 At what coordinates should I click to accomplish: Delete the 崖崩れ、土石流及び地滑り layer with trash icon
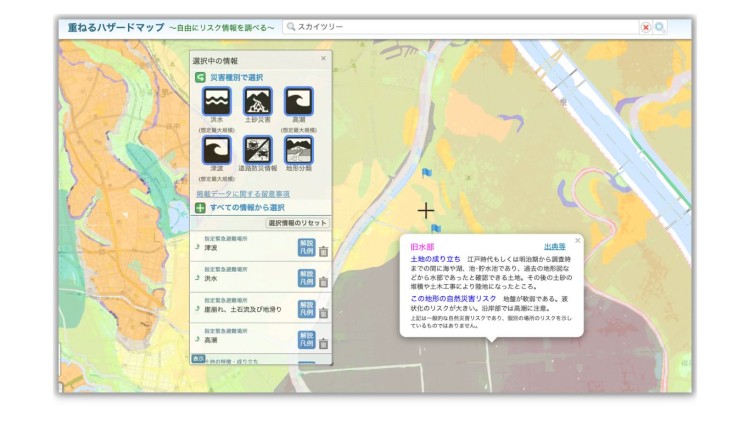(323, 313)
